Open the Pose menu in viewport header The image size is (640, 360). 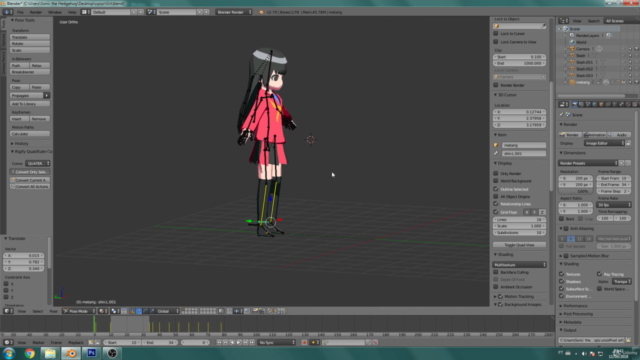pos(53,311)
